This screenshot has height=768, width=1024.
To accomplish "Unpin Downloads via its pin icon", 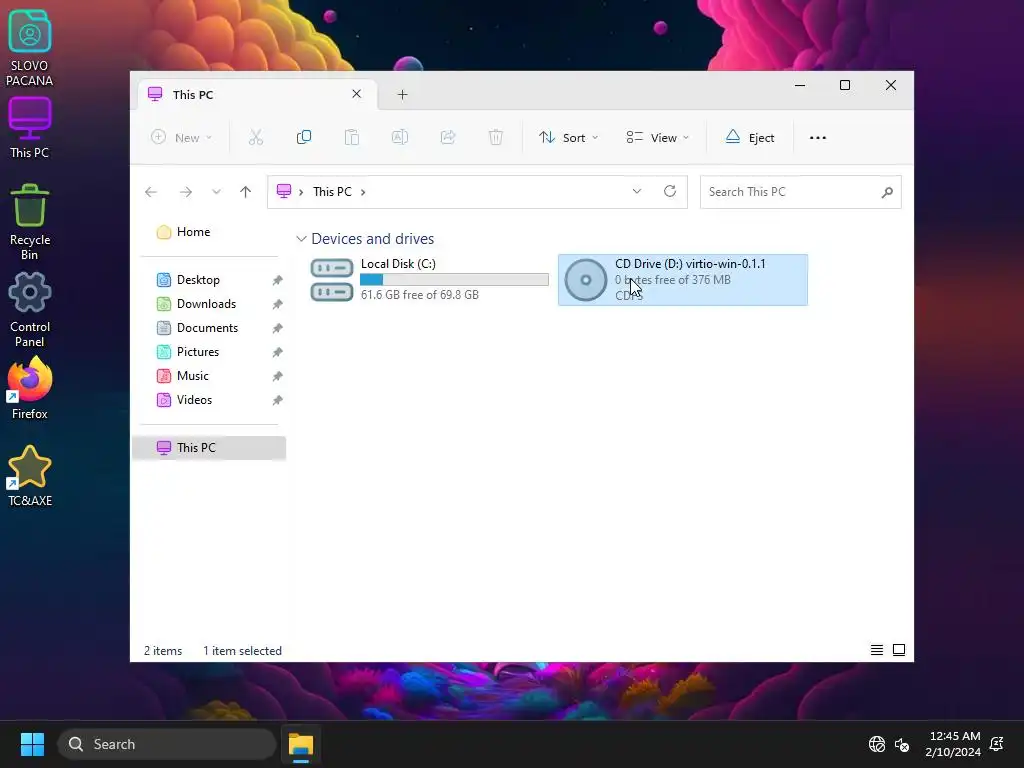I will [x=278, y=304].
